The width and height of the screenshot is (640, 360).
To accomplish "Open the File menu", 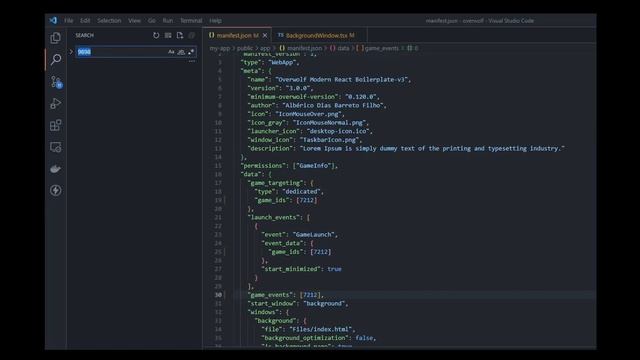I will click(69, 20).
